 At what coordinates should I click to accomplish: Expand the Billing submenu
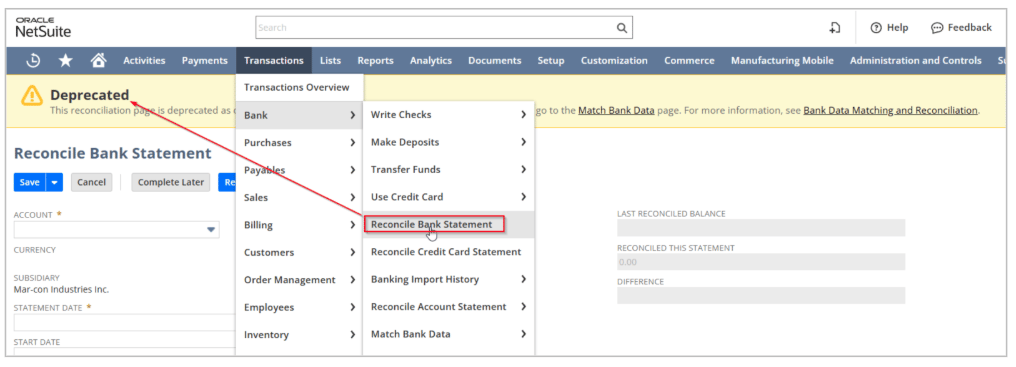click(299, 225)
